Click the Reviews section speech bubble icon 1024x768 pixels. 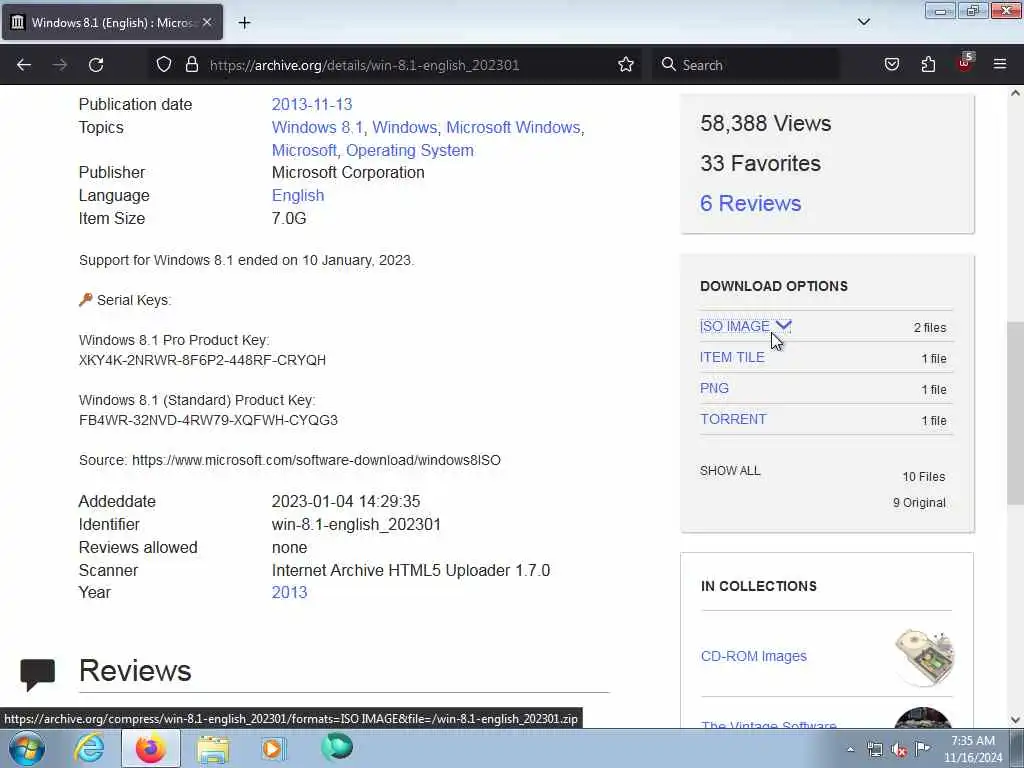[38, 675]
